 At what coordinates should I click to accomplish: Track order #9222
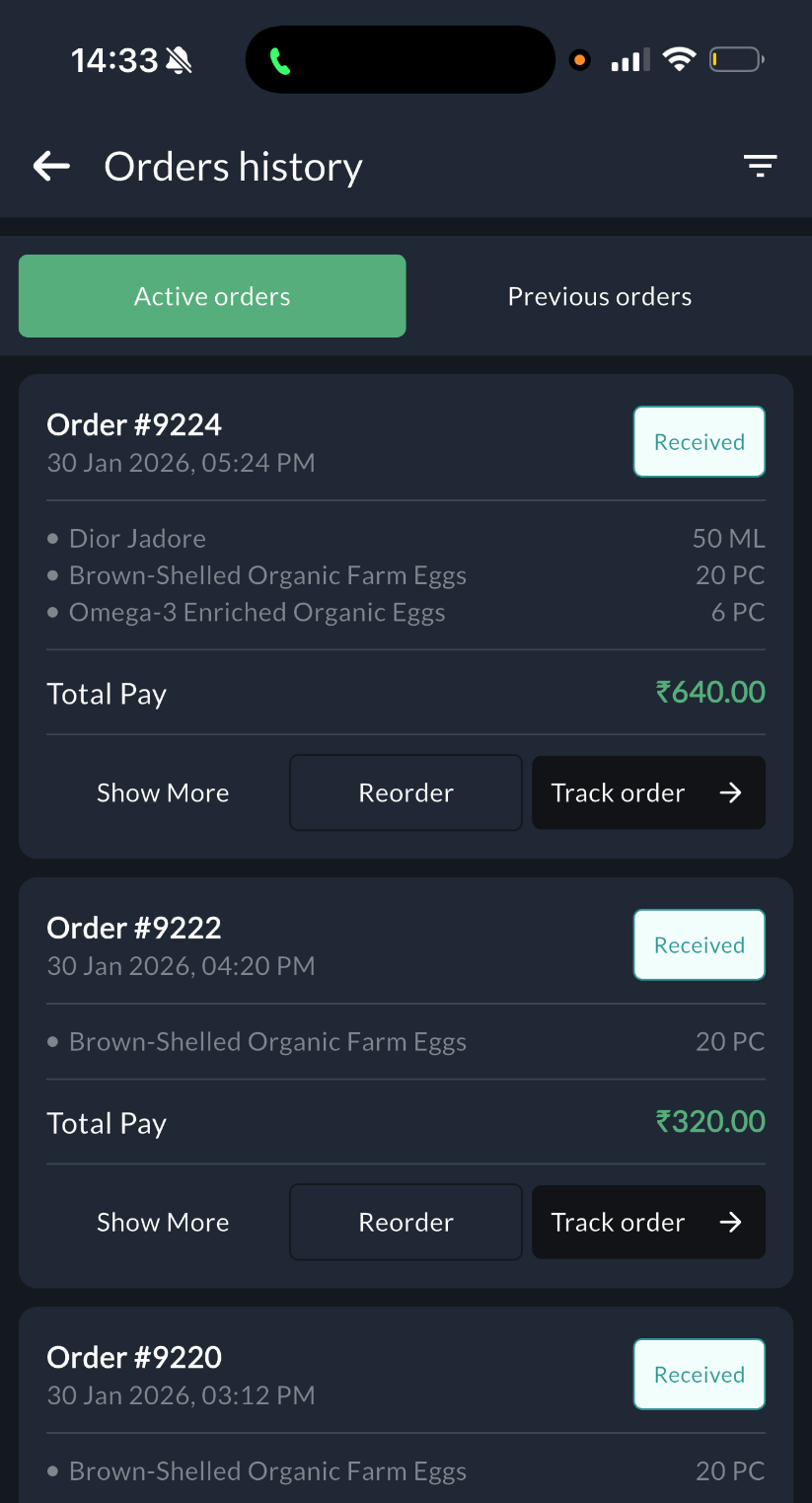click(648, 1223)
